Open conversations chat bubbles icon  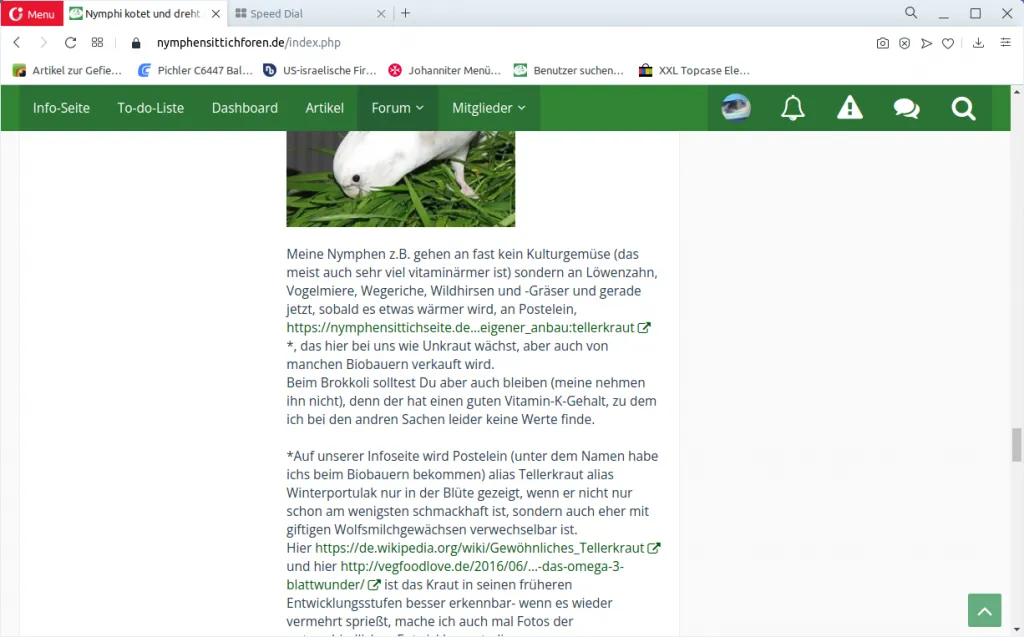pyautogui.click(x=906, y=108)
